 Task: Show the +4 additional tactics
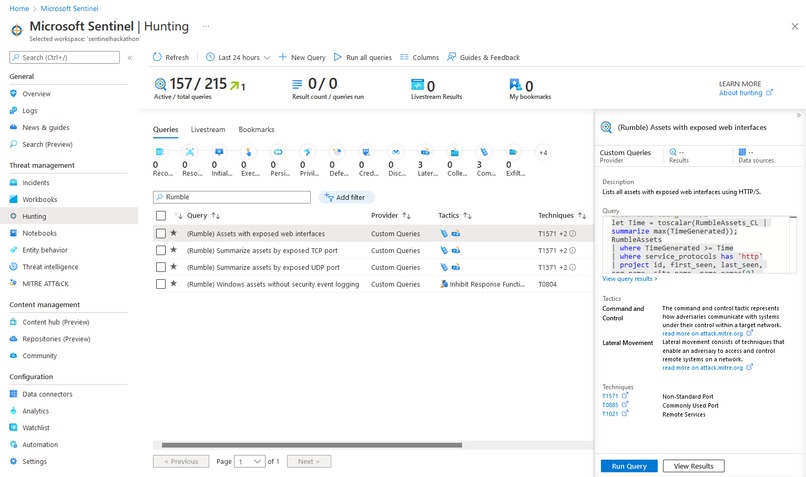[543, 152]
